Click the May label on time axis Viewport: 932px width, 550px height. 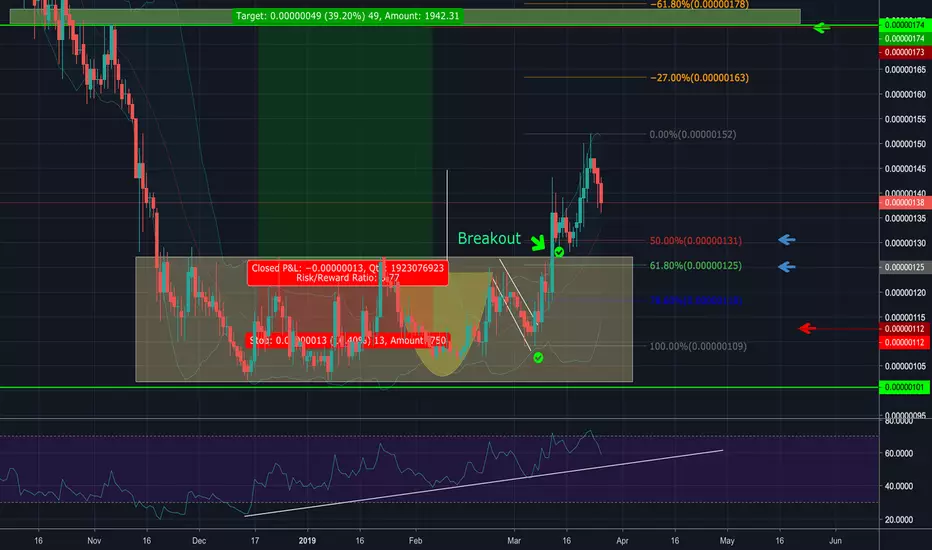point(727,540)
